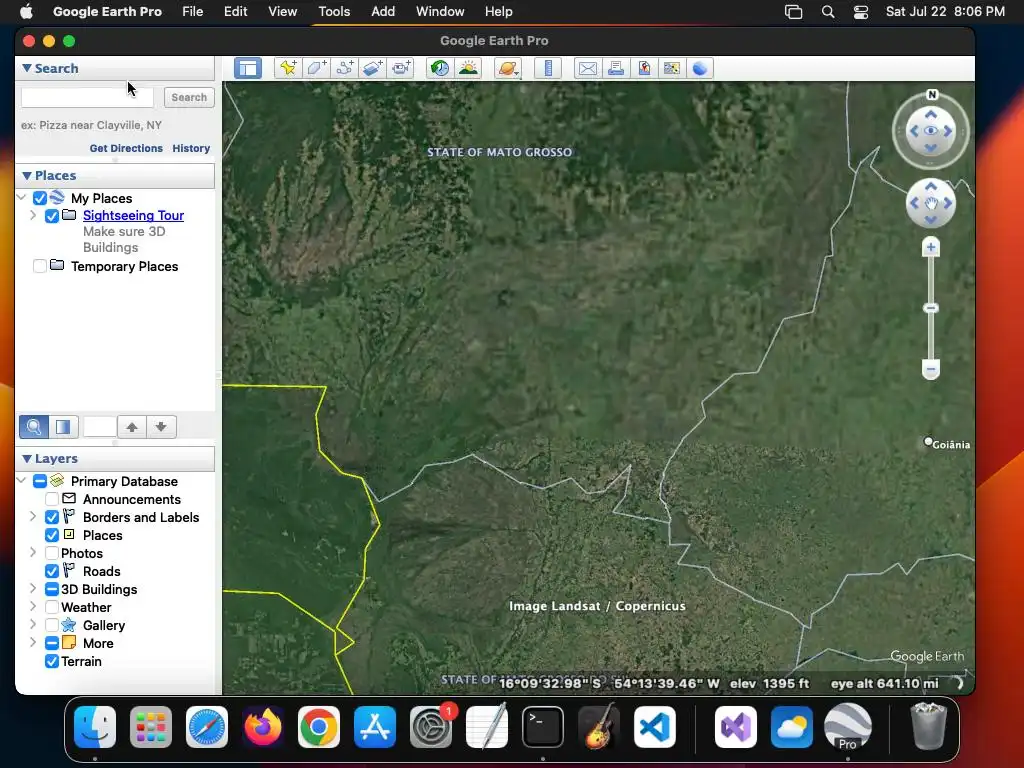Viewport: 1024px width, 768px height.
Task: Open Visual Studio Code from the Dock
Action: pyautogui.click(x=655, y=727)
